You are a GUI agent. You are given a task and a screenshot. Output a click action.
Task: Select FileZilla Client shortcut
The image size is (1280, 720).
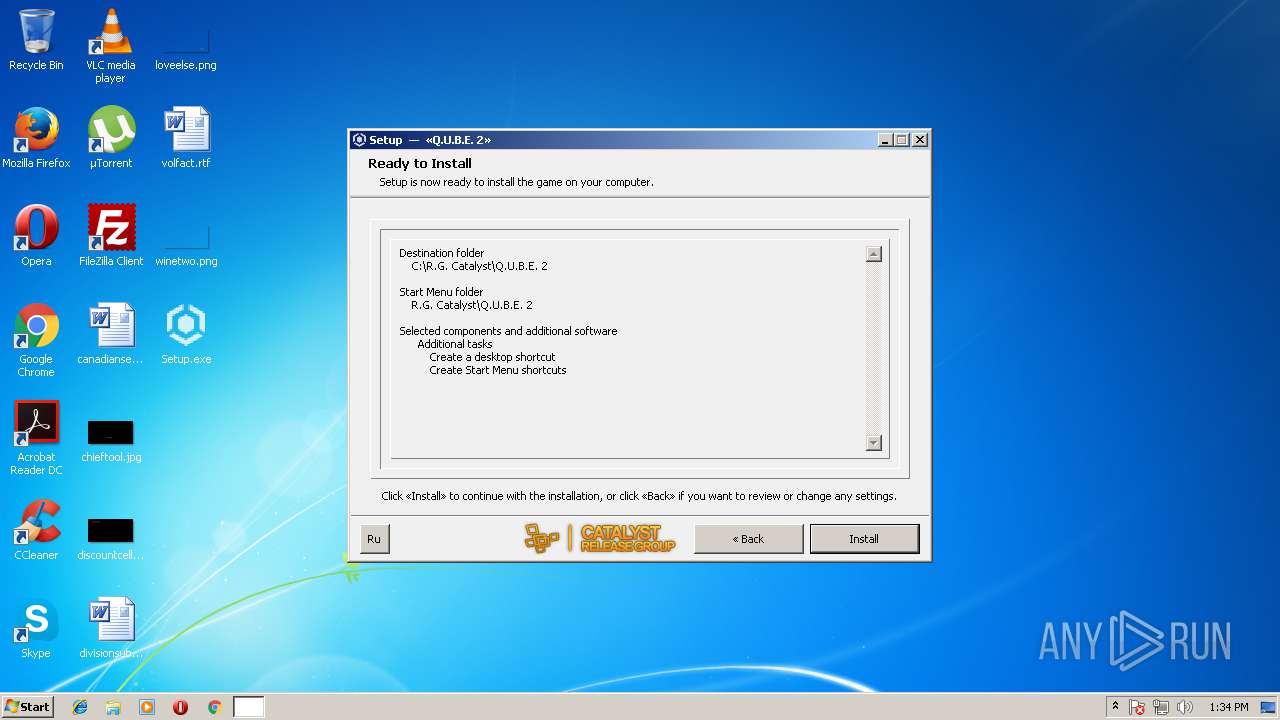(110, 236)
